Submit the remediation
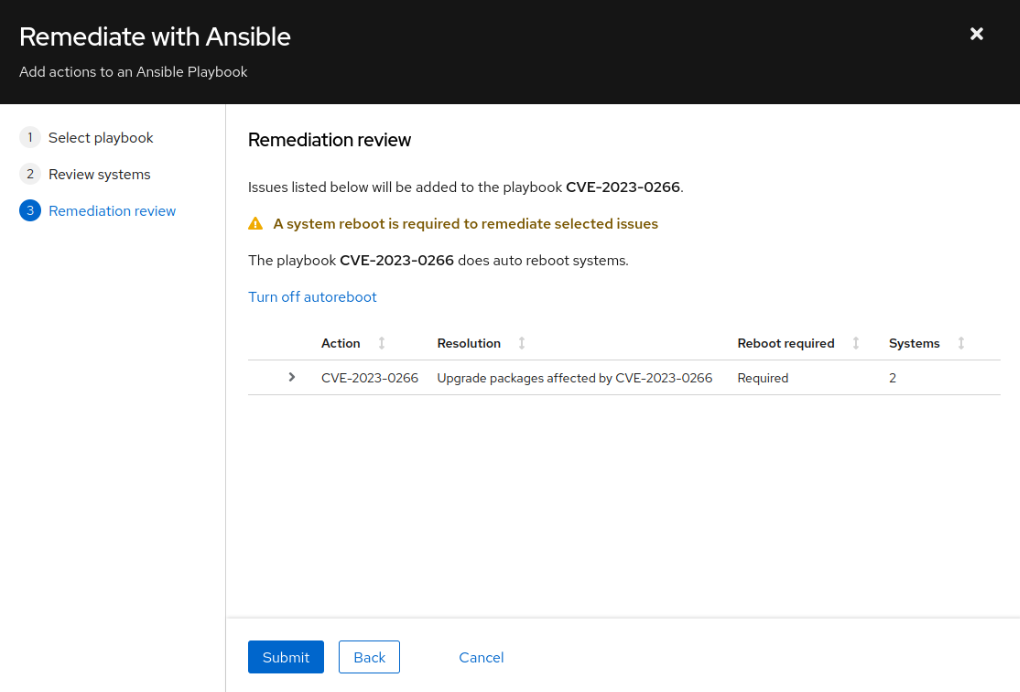1020x692 pixels. coord(286,657)
